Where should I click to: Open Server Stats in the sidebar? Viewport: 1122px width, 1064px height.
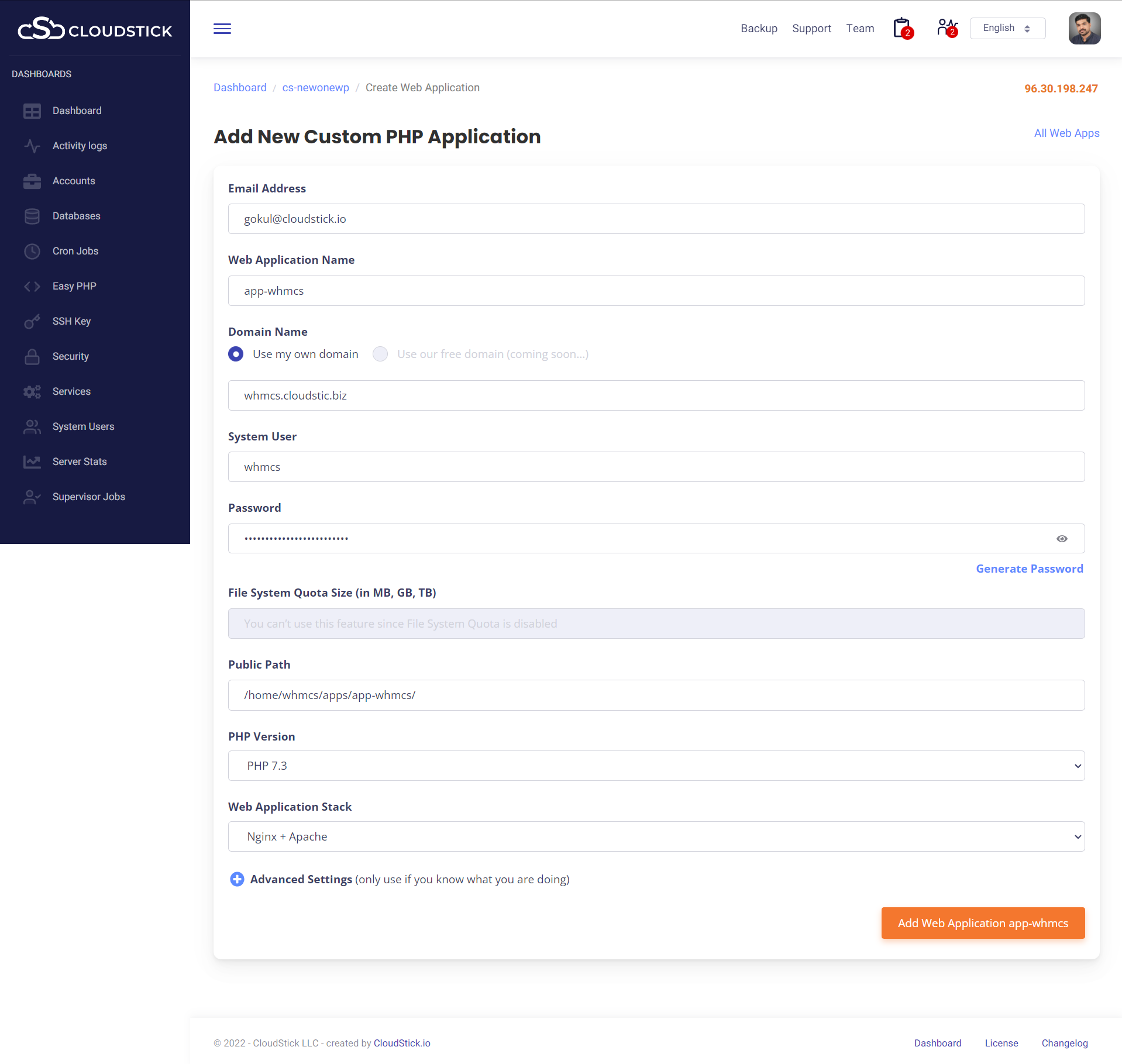[80, 462]
